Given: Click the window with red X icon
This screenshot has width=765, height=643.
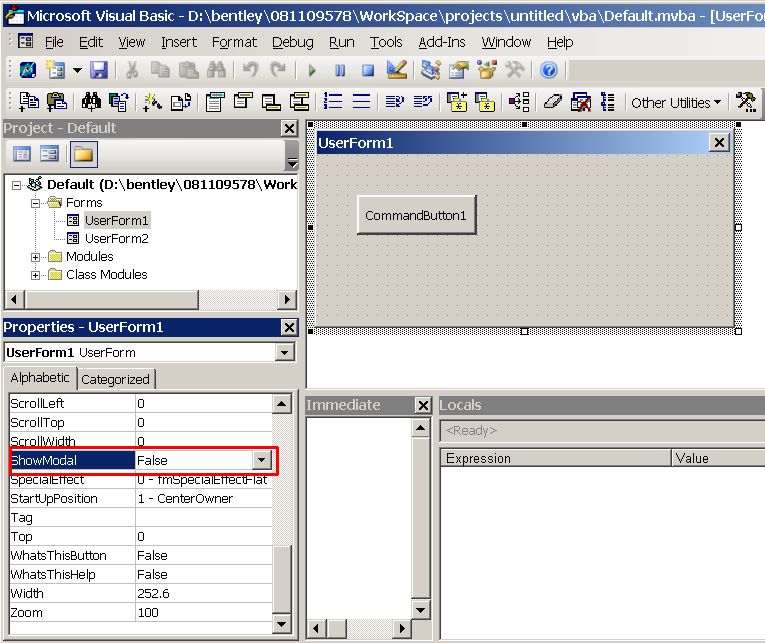Looking at the screenshot, I should tap(581, 102).
